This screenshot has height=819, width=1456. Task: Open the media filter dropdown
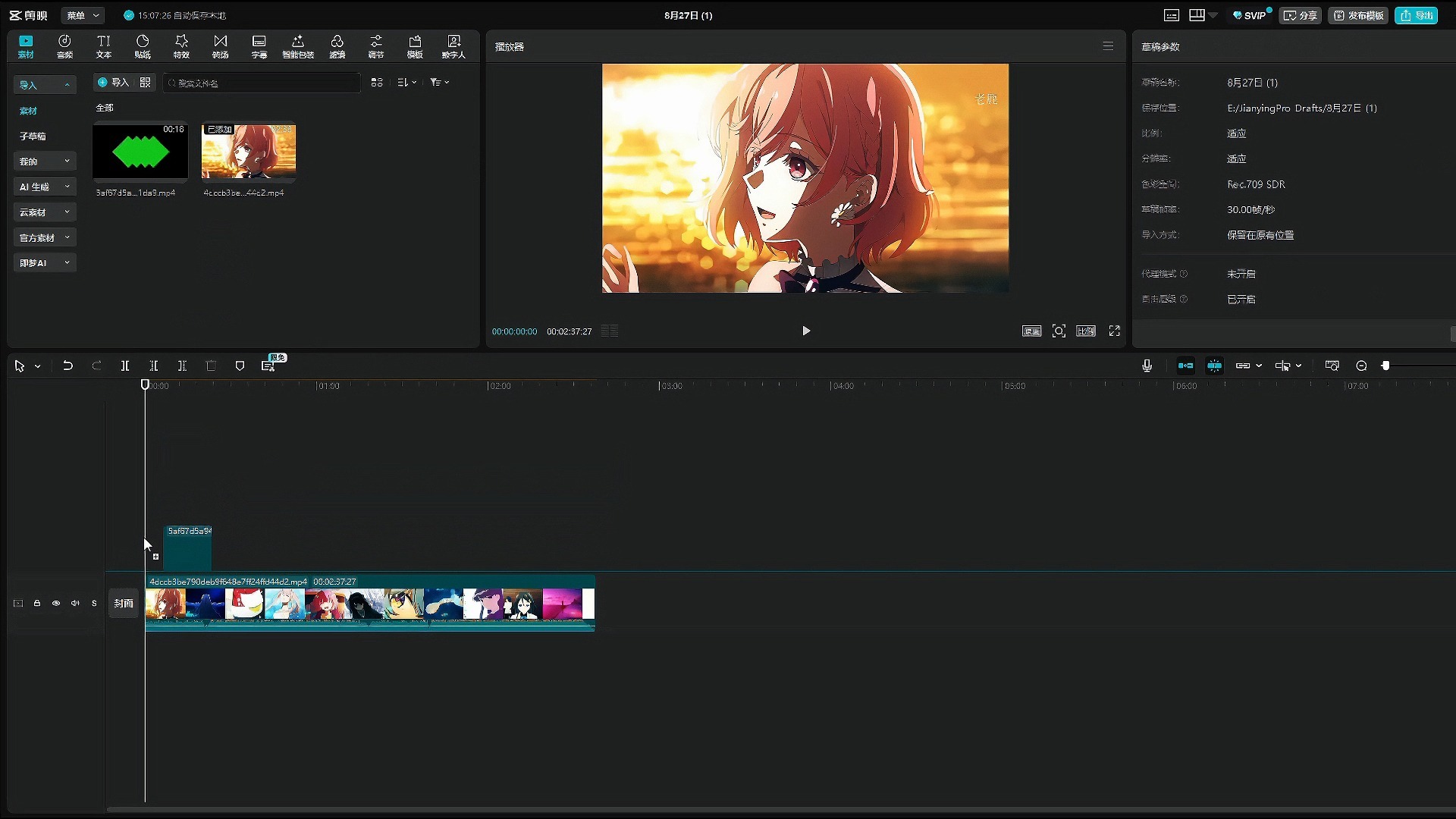click(x=440, y=82)
